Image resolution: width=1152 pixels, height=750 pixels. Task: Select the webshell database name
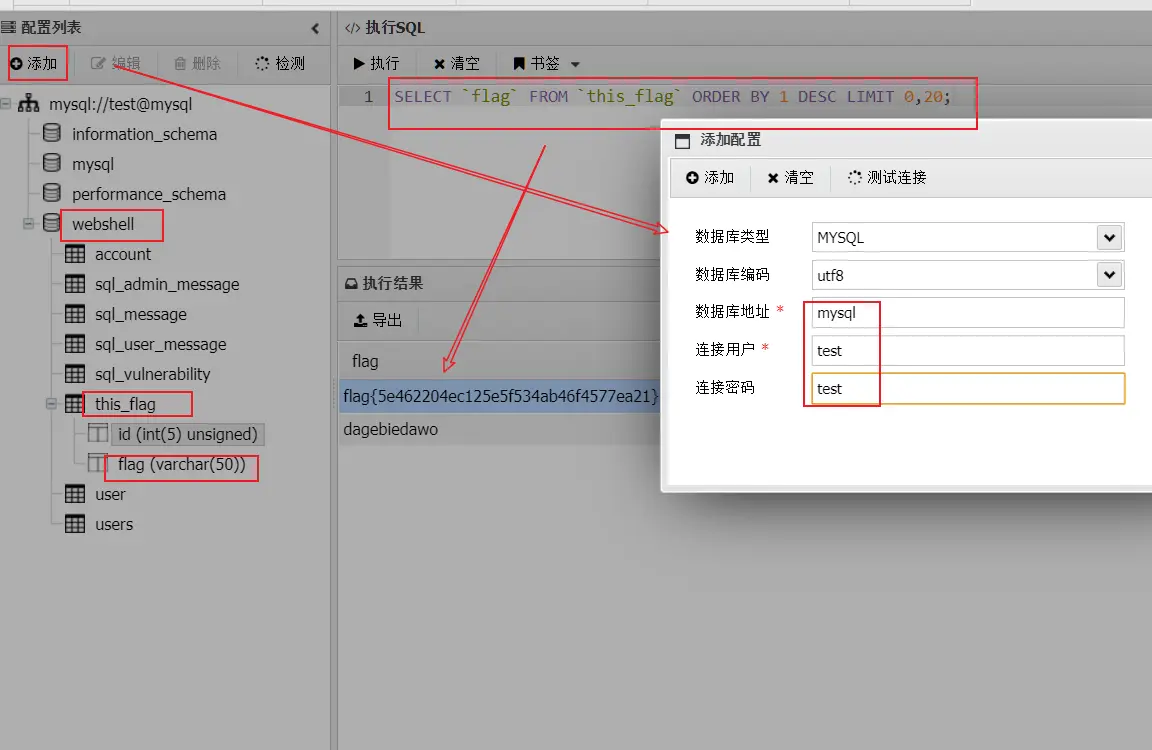(x=103, y=224)
